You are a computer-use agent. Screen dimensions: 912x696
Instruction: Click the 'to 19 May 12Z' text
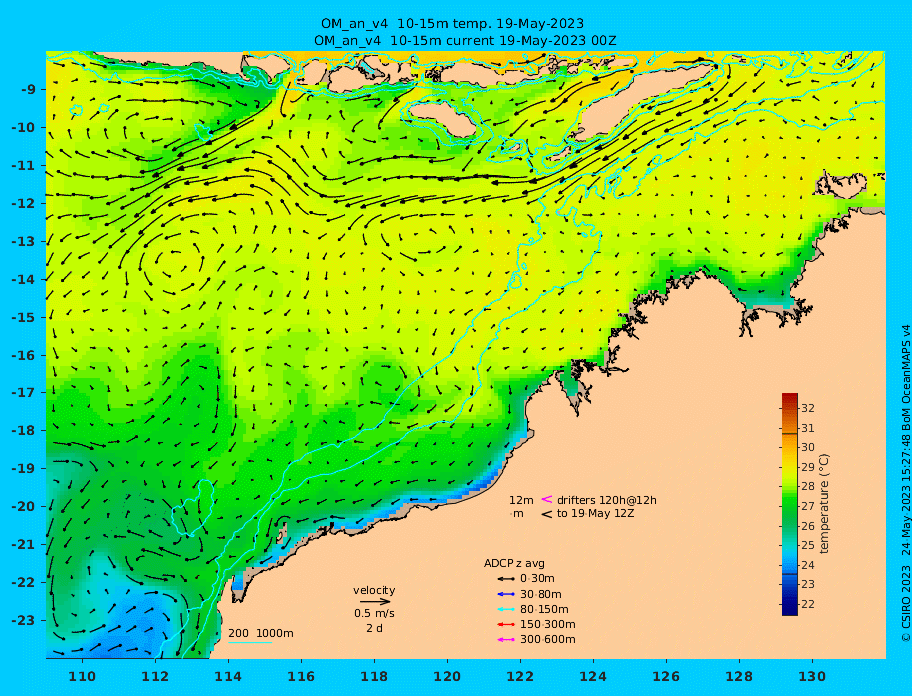(x=595, y=513)
